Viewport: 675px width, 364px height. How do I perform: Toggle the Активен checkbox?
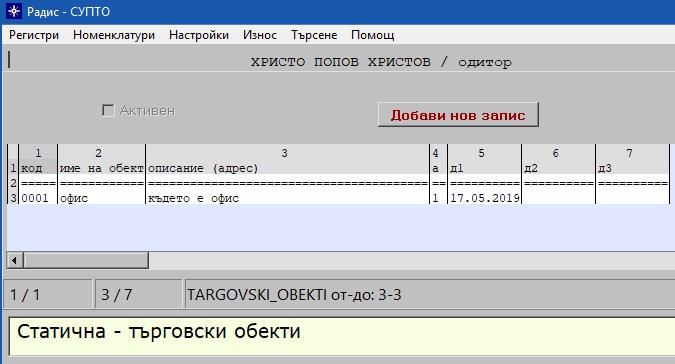[x=108, y=111]
